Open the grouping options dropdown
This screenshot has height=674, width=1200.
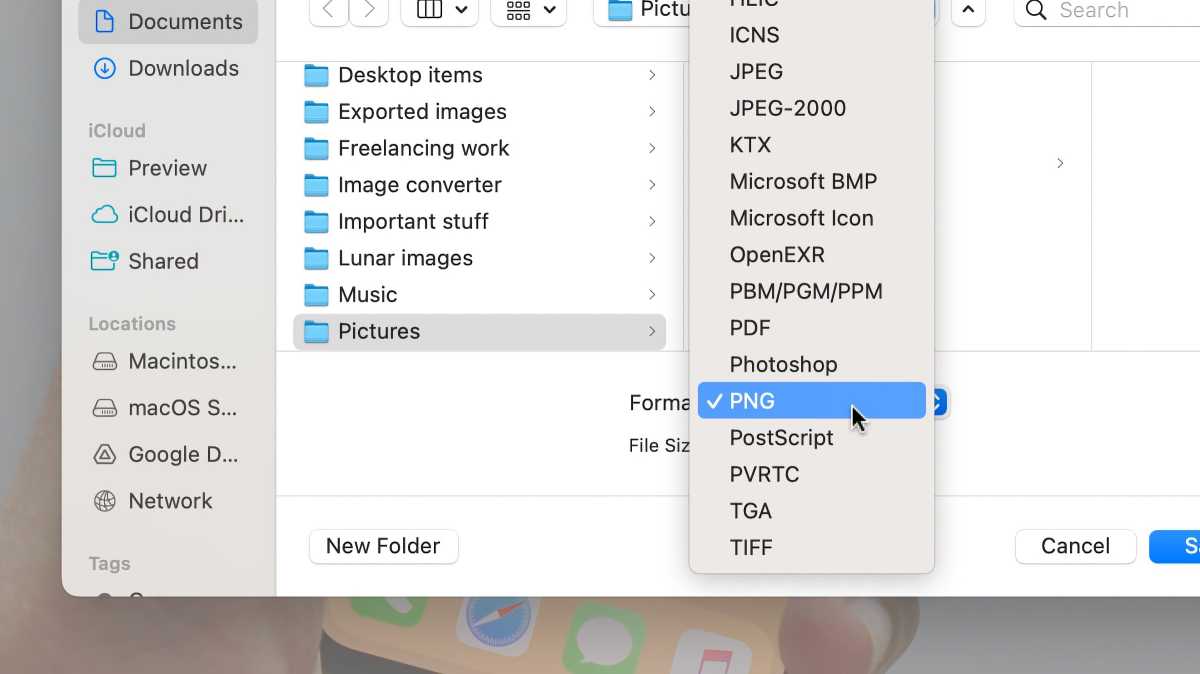528,10
